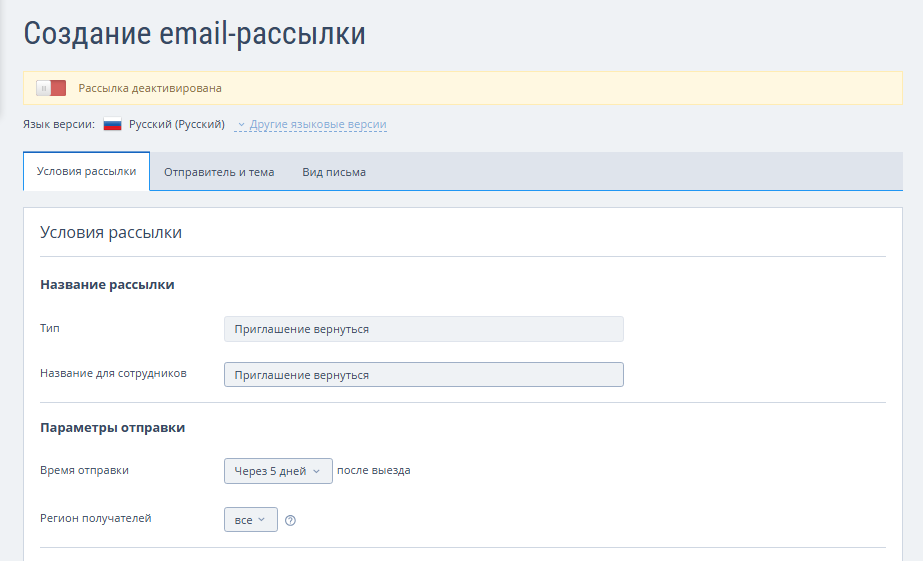The height and width of the screenshot is (561, 923).
Task: Toggle the mailing activation switch
Action: [x=51, y=88]
